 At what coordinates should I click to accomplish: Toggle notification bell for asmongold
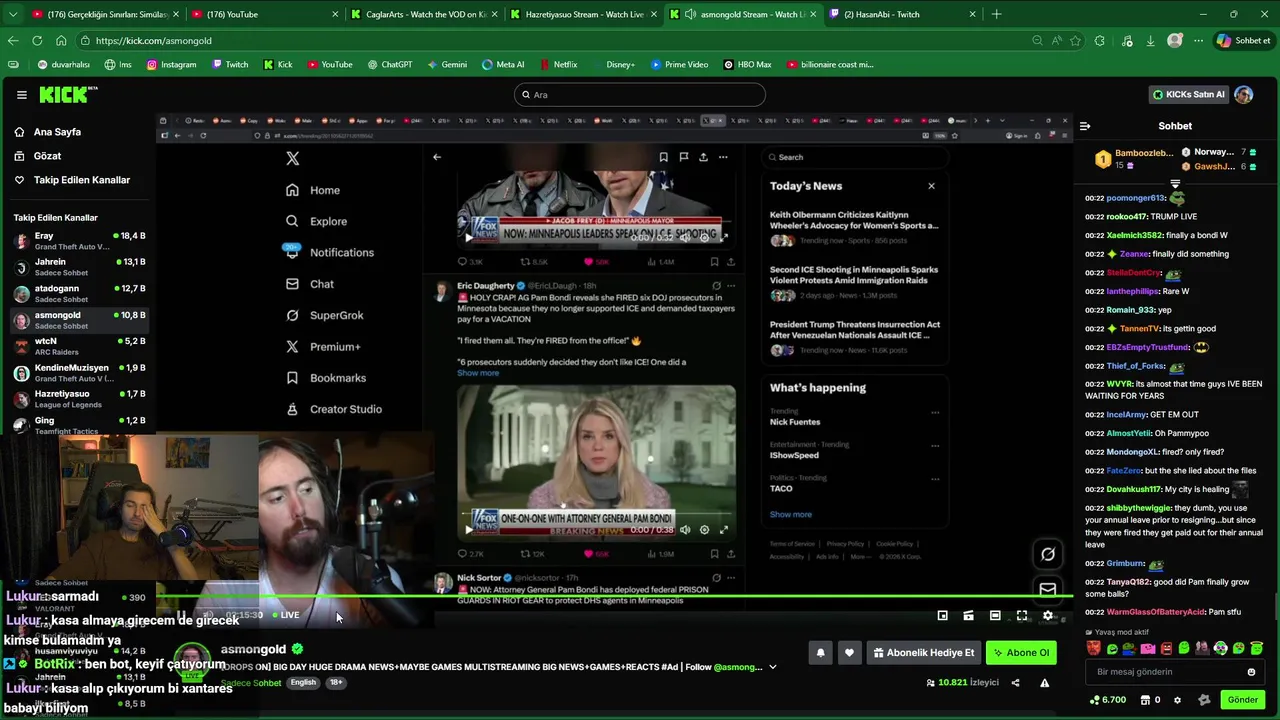(821, 653)
